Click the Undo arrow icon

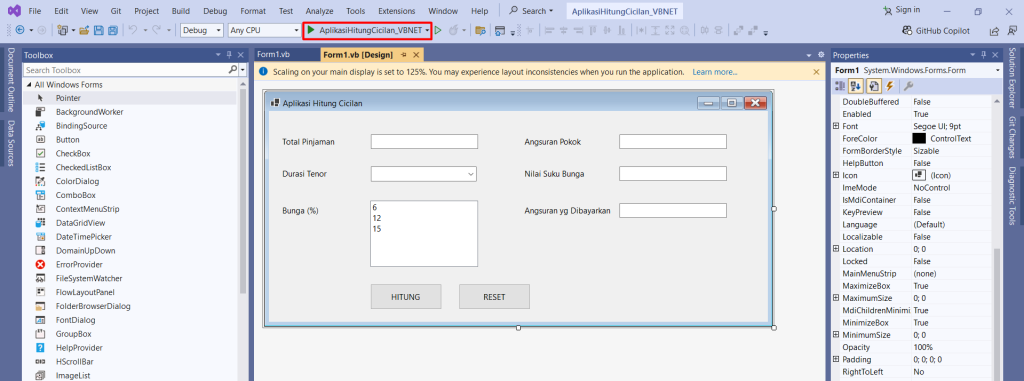[133, 30]
